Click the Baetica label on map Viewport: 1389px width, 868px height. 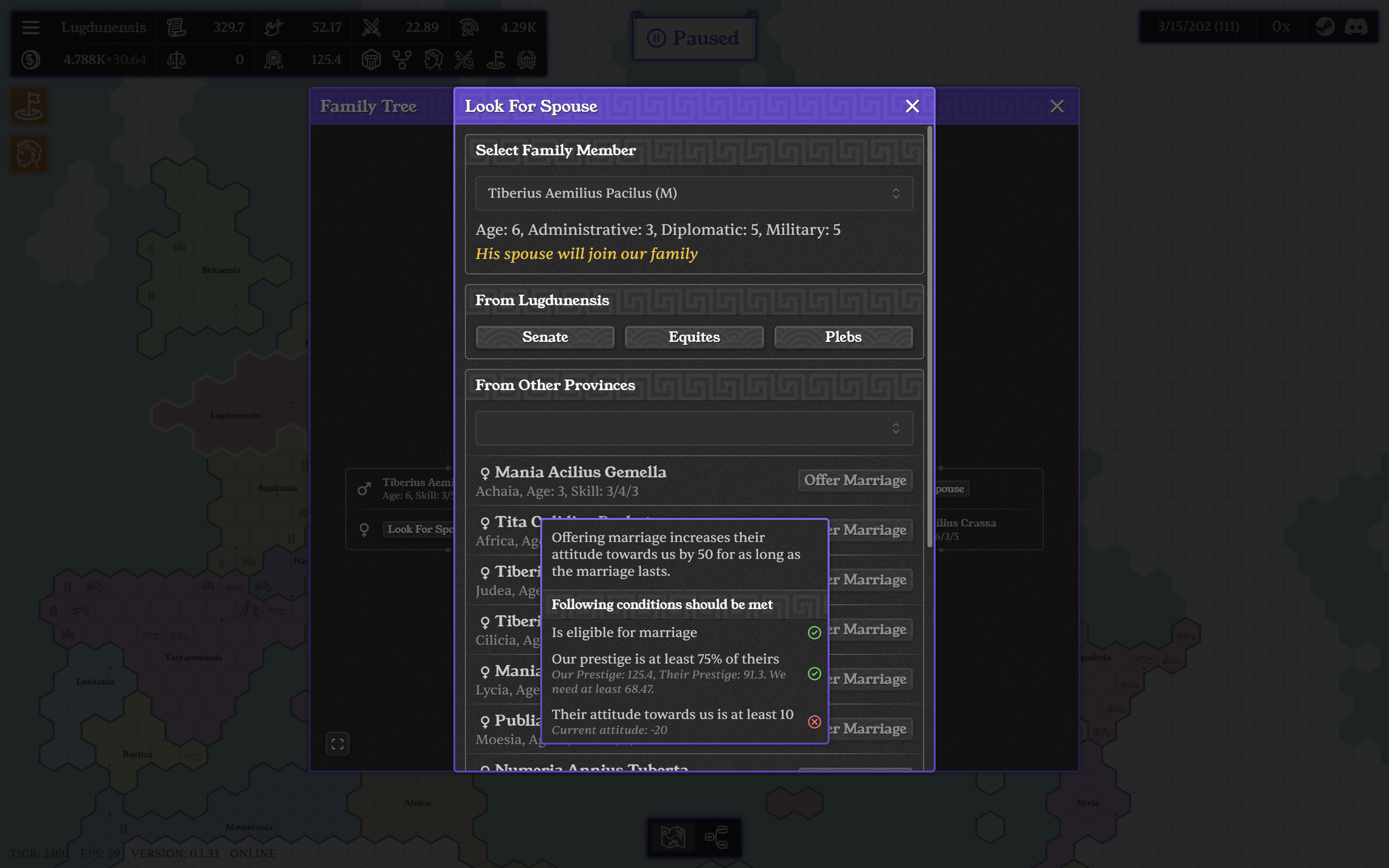pos(137,754)
